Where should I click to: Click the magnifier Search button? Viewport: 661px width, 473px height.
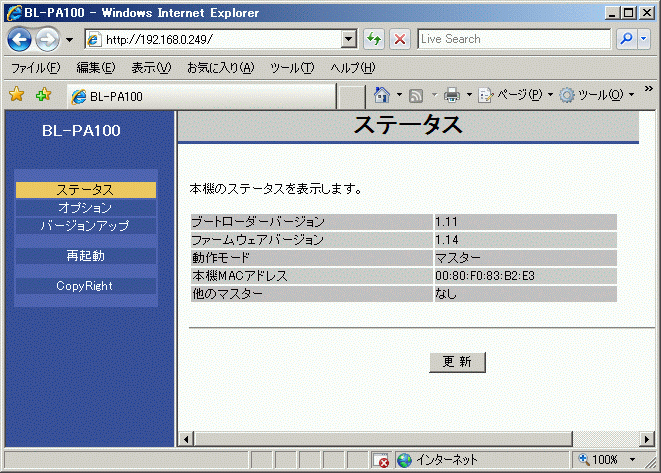click(x=626, y=39)
